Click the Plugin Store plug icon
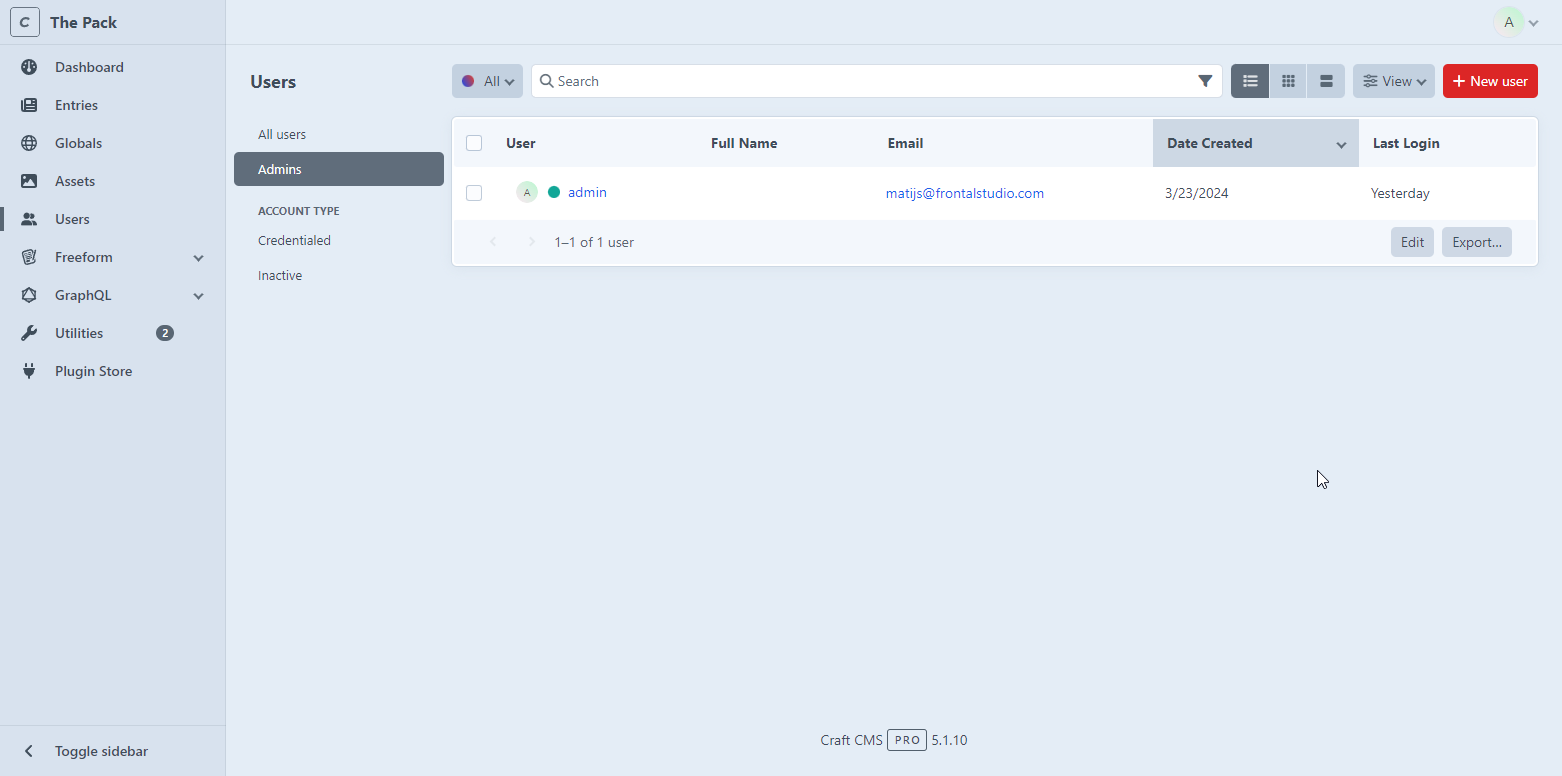 pos(29,371)
